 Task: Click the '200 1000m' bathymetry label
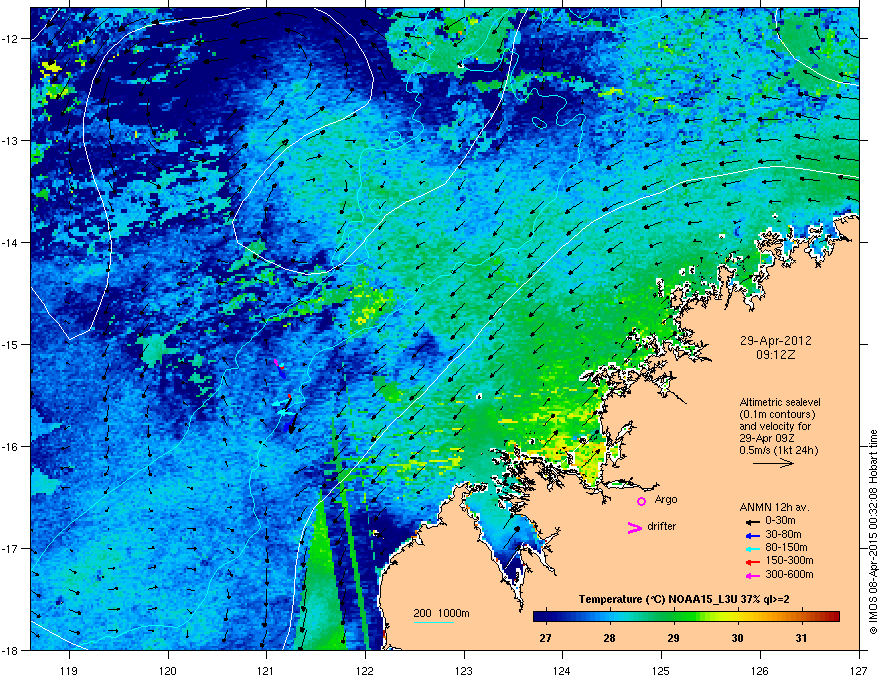point(441,613)
